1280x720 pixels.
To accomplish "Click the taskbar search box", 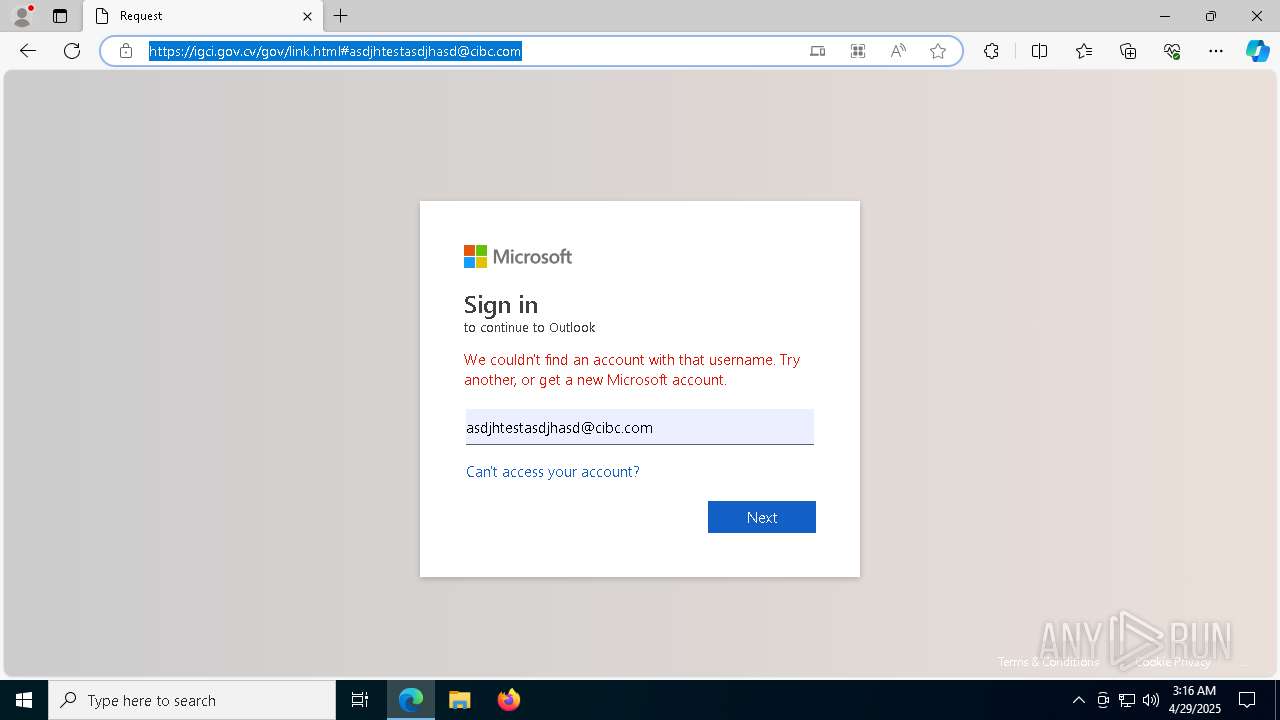I will point(192,700).
